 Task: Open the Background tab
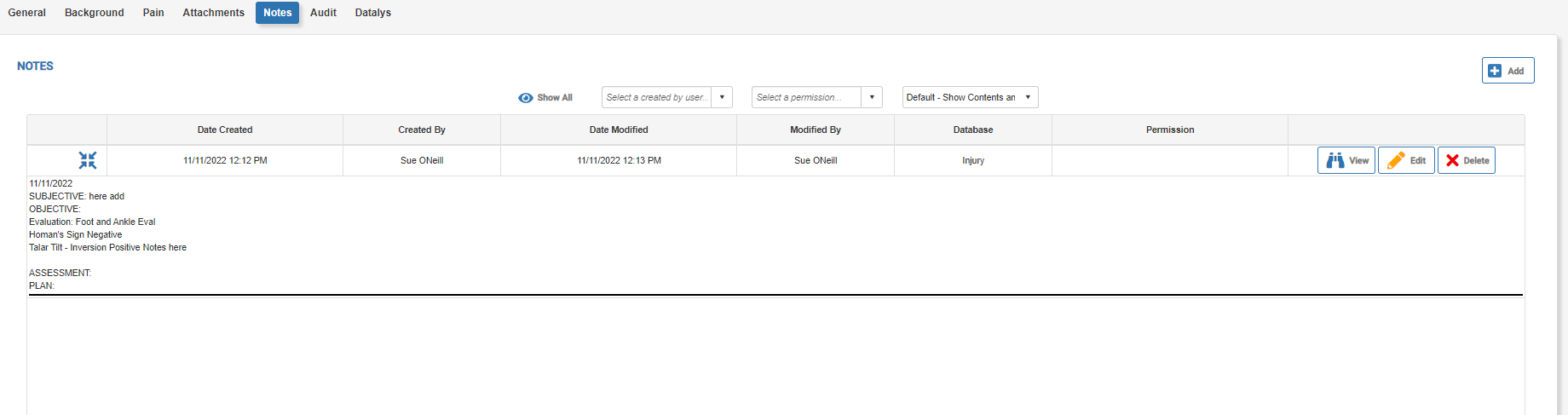[95, 13]
